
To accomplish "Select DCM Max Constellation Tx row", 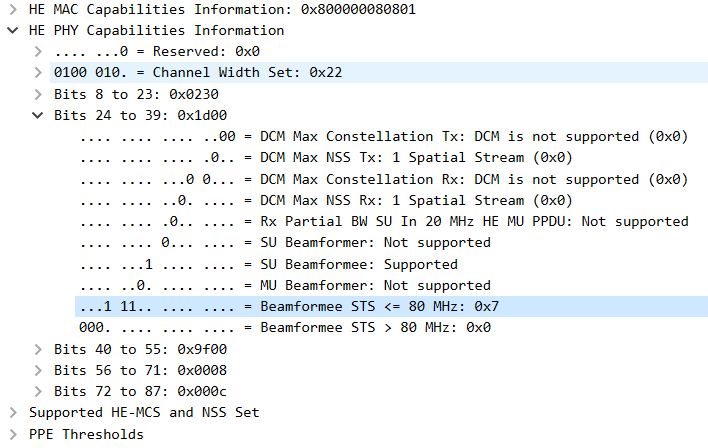I will pos(384,136).
